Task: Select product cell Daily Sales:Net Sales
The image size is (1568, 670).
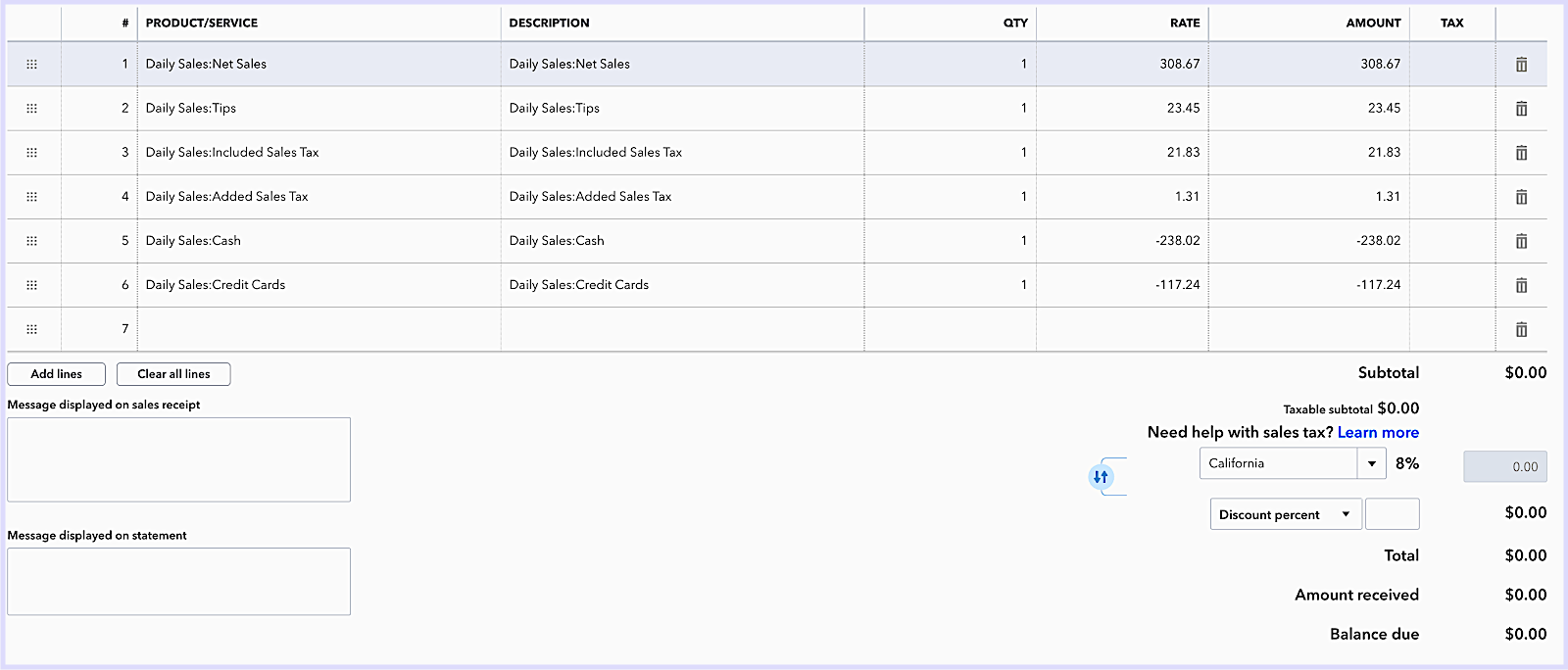Action: click(318, 64)
